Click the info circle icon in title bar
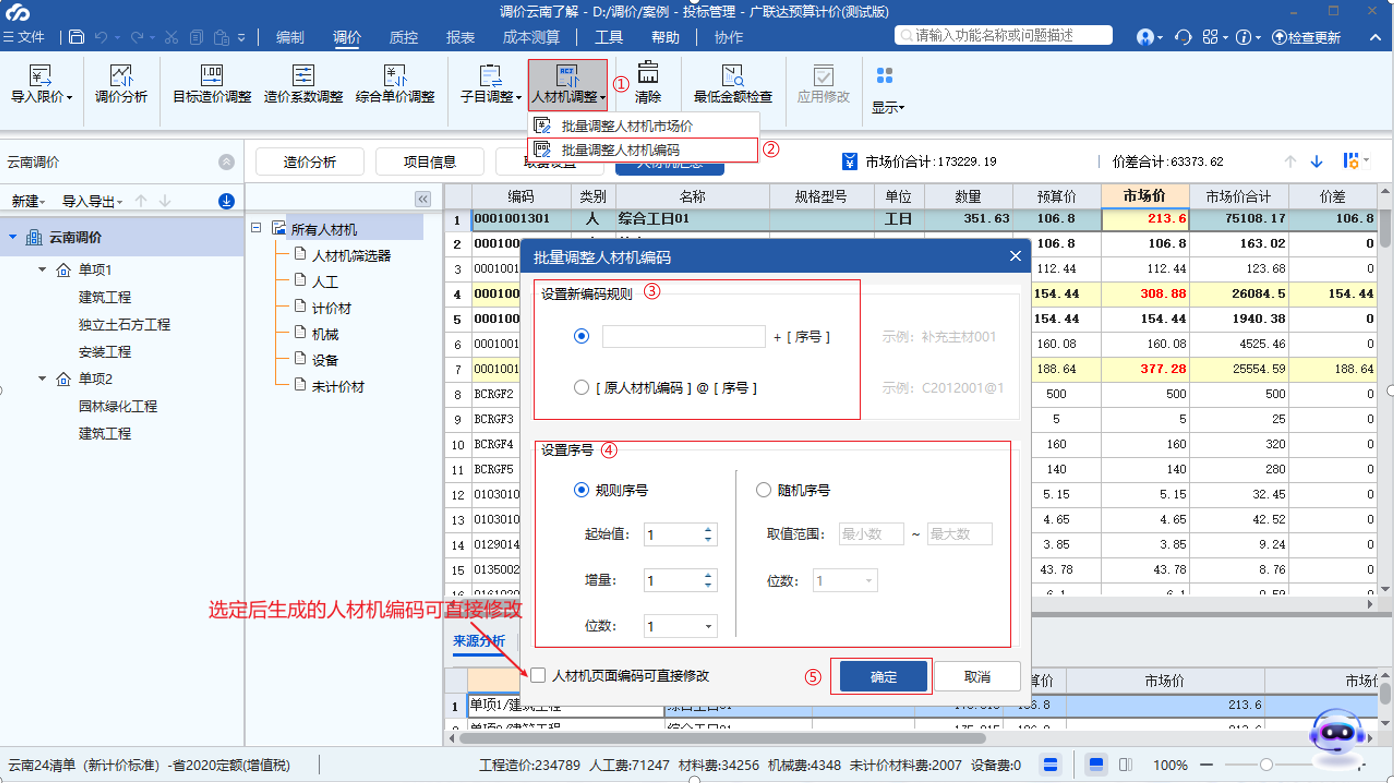This screenshot has width=1394, height=783. (x=1244, y=37)
